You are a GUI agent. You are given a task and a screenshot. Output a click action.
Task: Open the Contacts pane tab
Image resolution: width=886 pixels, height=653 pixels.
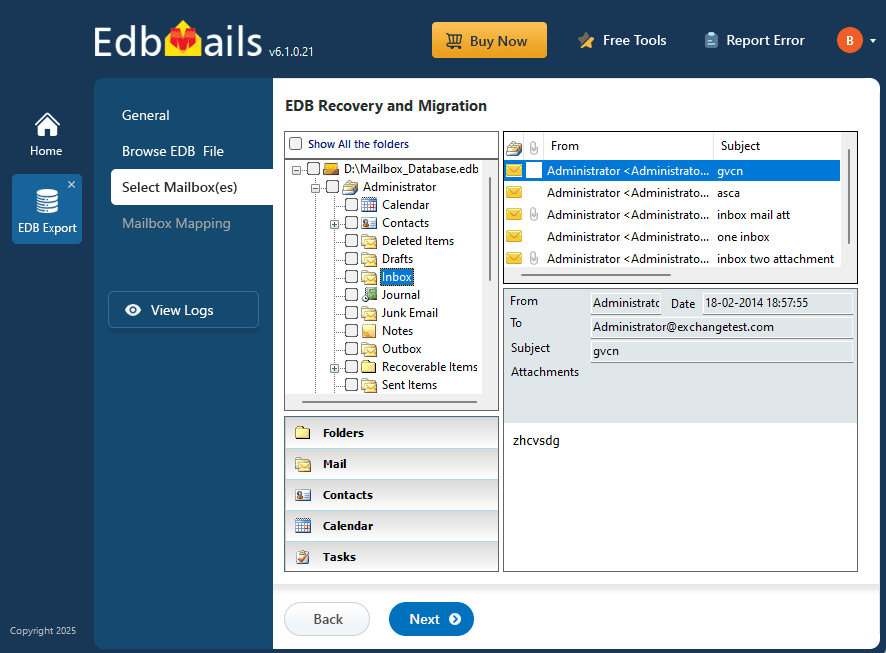392,495
